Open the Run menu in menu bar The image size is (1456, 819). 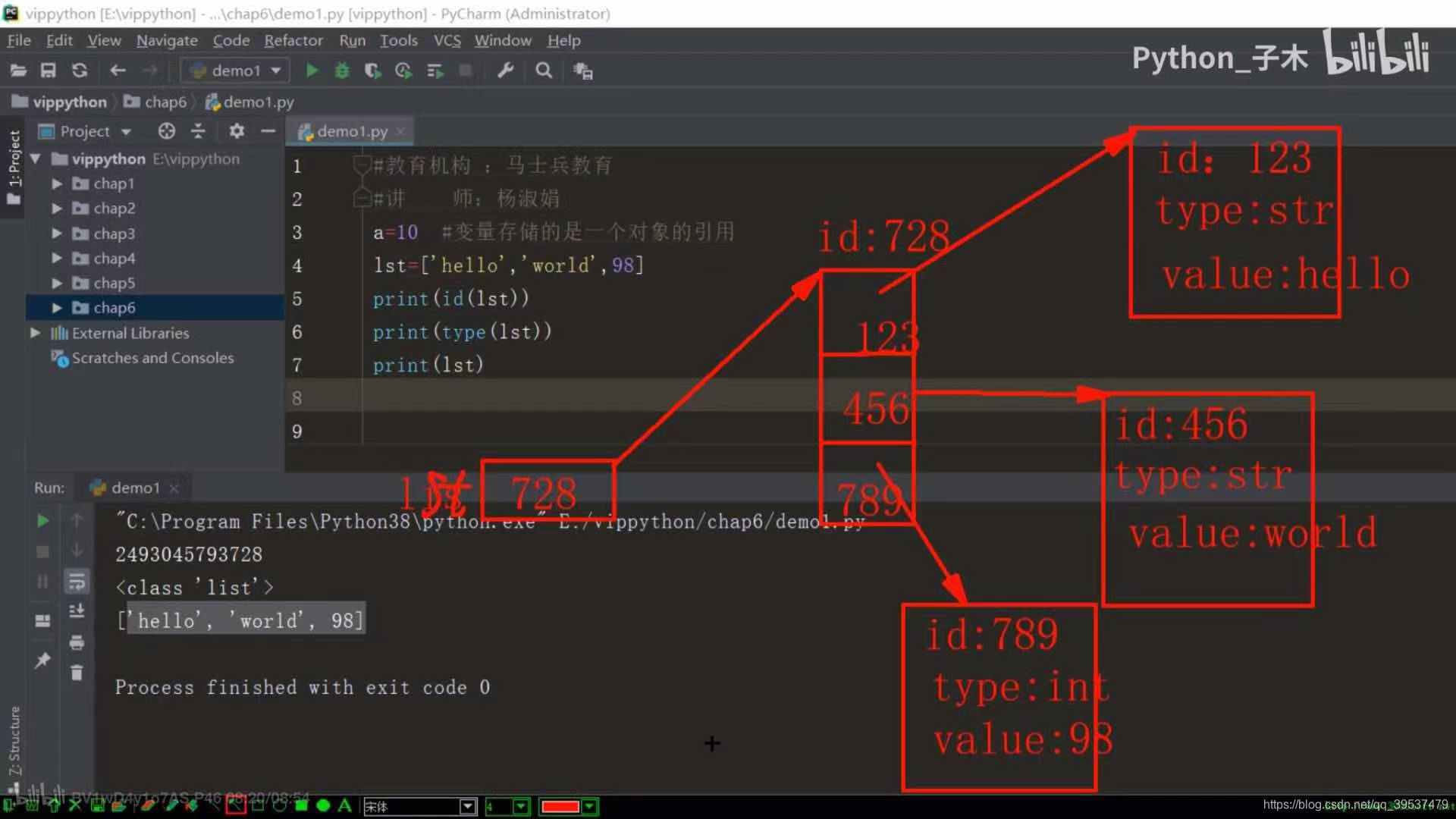tap(352, 40)
